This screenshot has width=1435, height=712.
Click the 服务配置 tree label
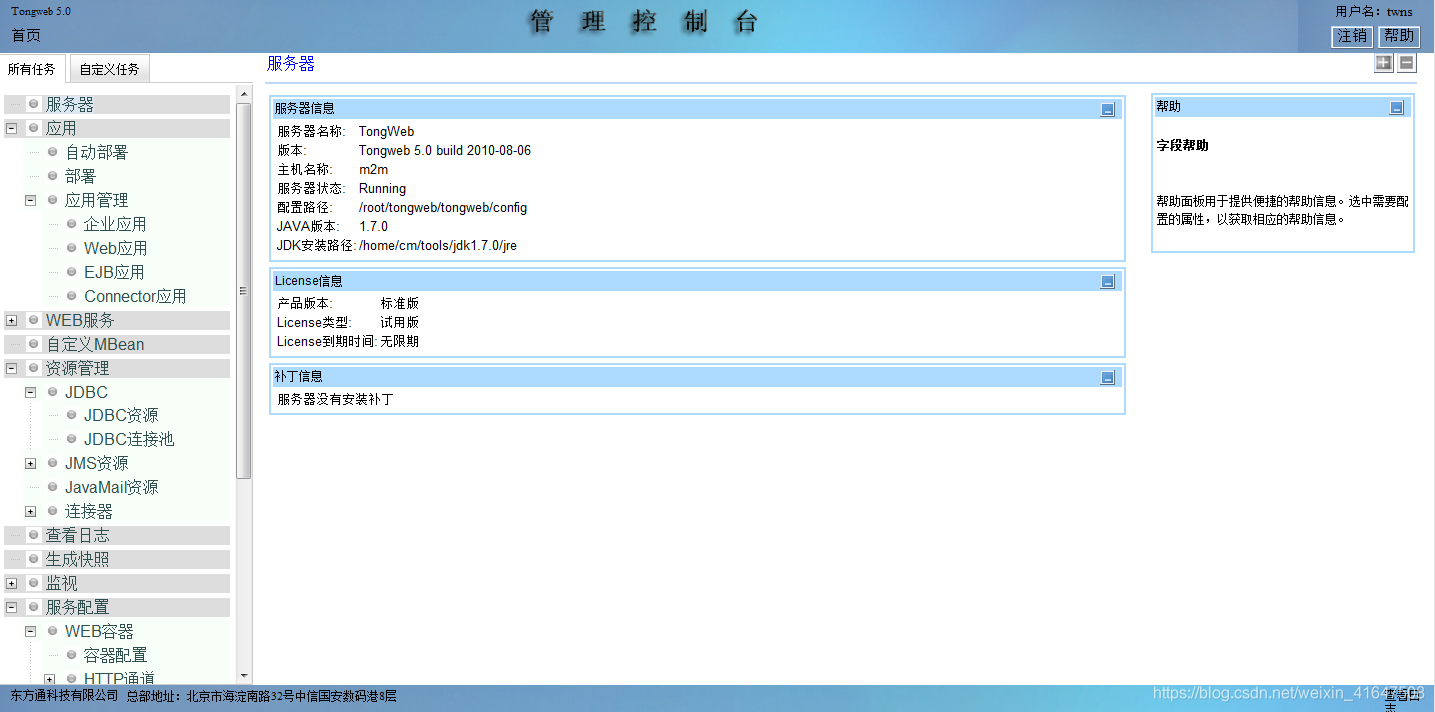point(78,607)
